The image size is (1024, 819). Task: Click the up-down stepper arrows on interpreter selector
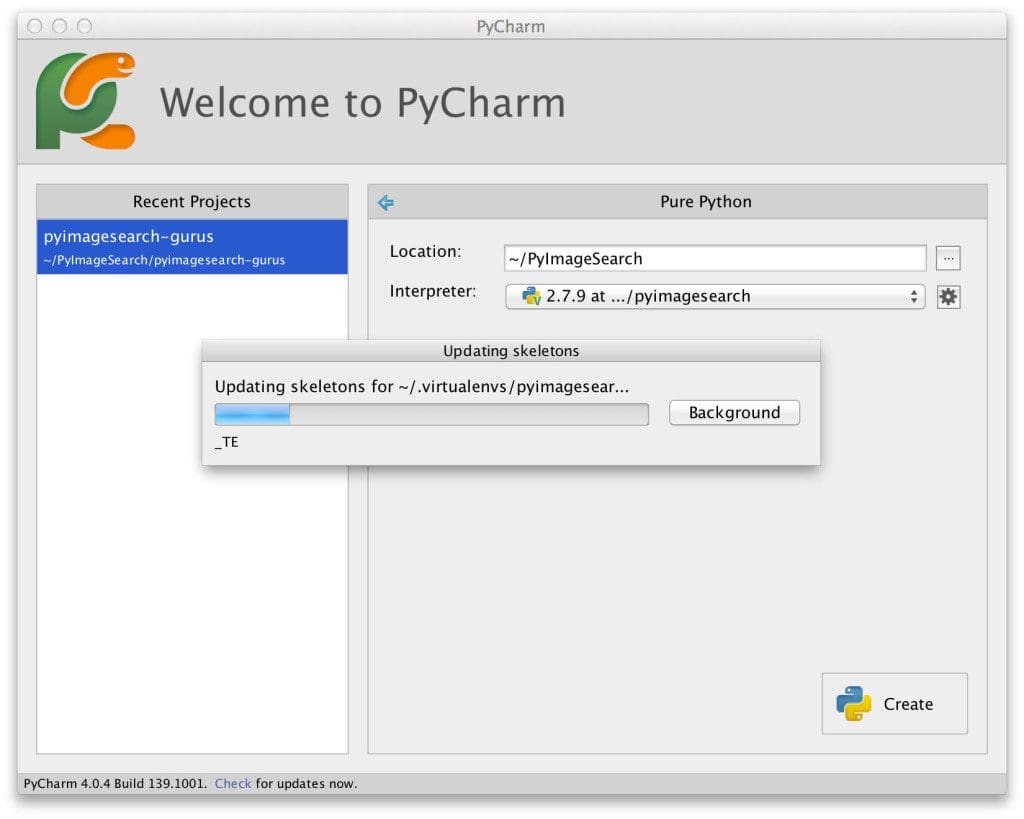click(x=916, y=296)
